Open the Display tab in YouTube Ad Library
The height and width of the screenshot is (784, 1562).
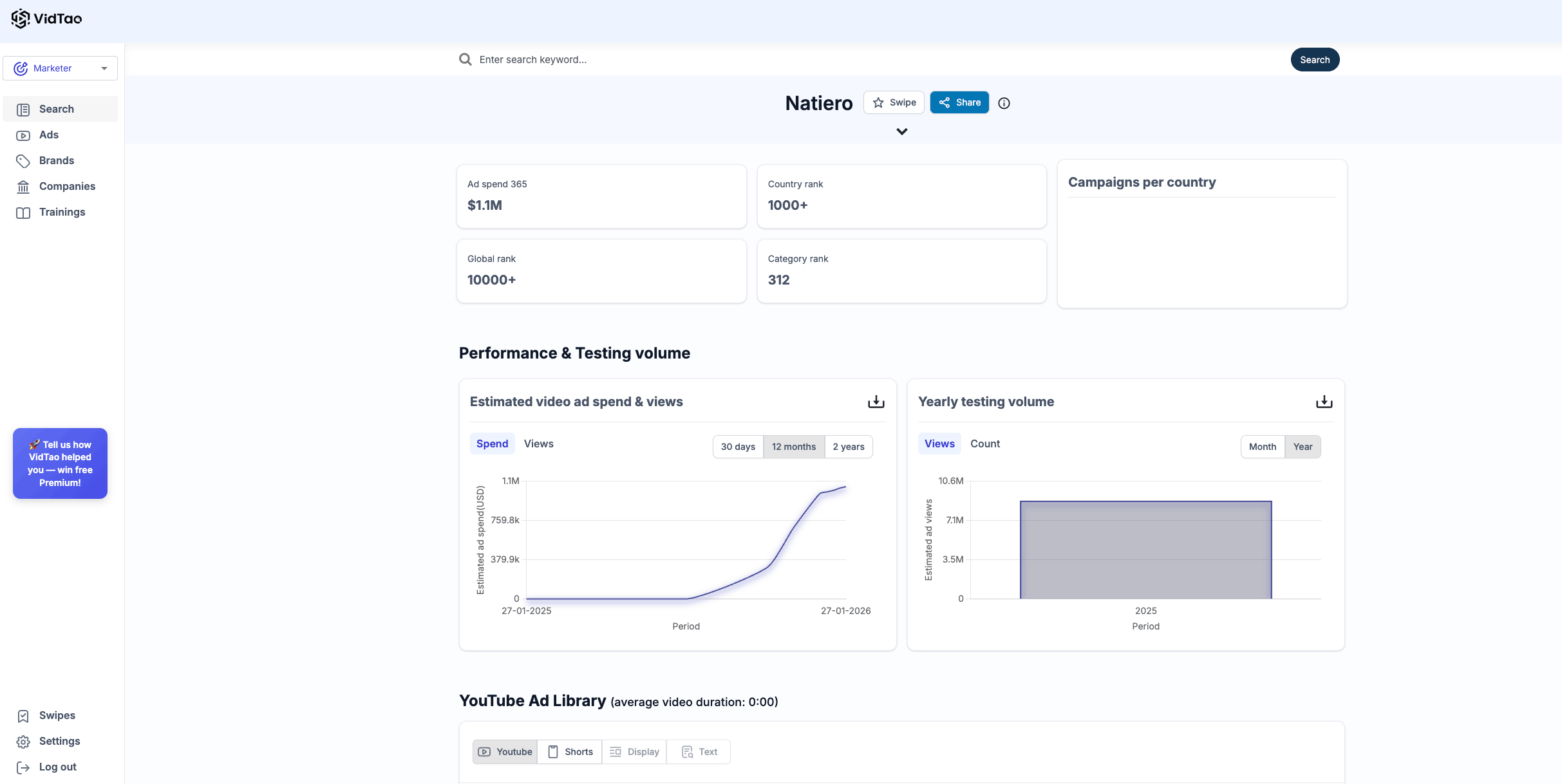point(634,751)
